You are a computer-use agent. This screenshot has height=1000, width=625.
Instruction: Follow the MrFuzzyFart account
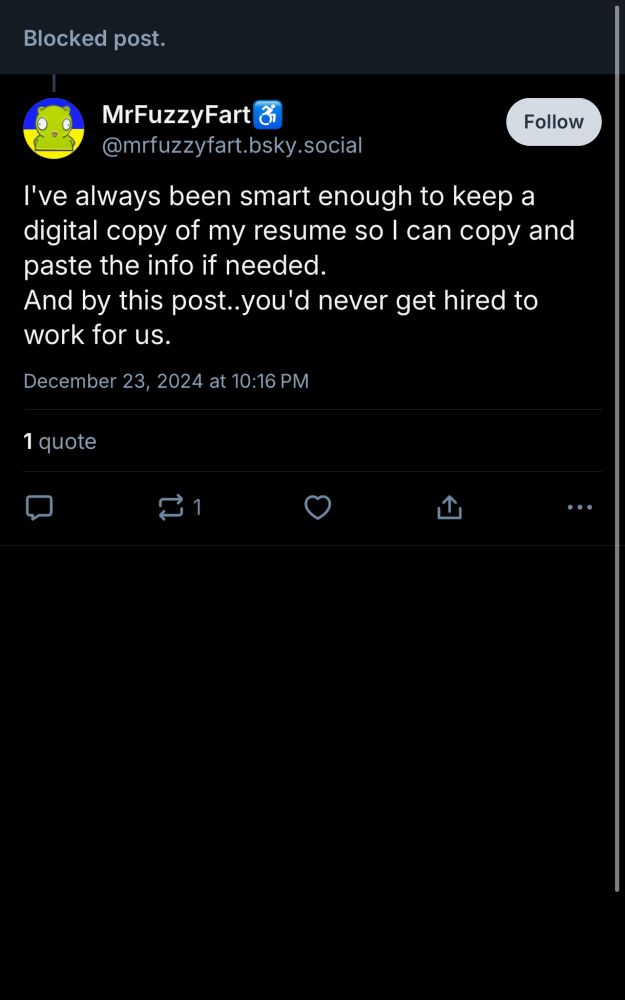[553, 122]
